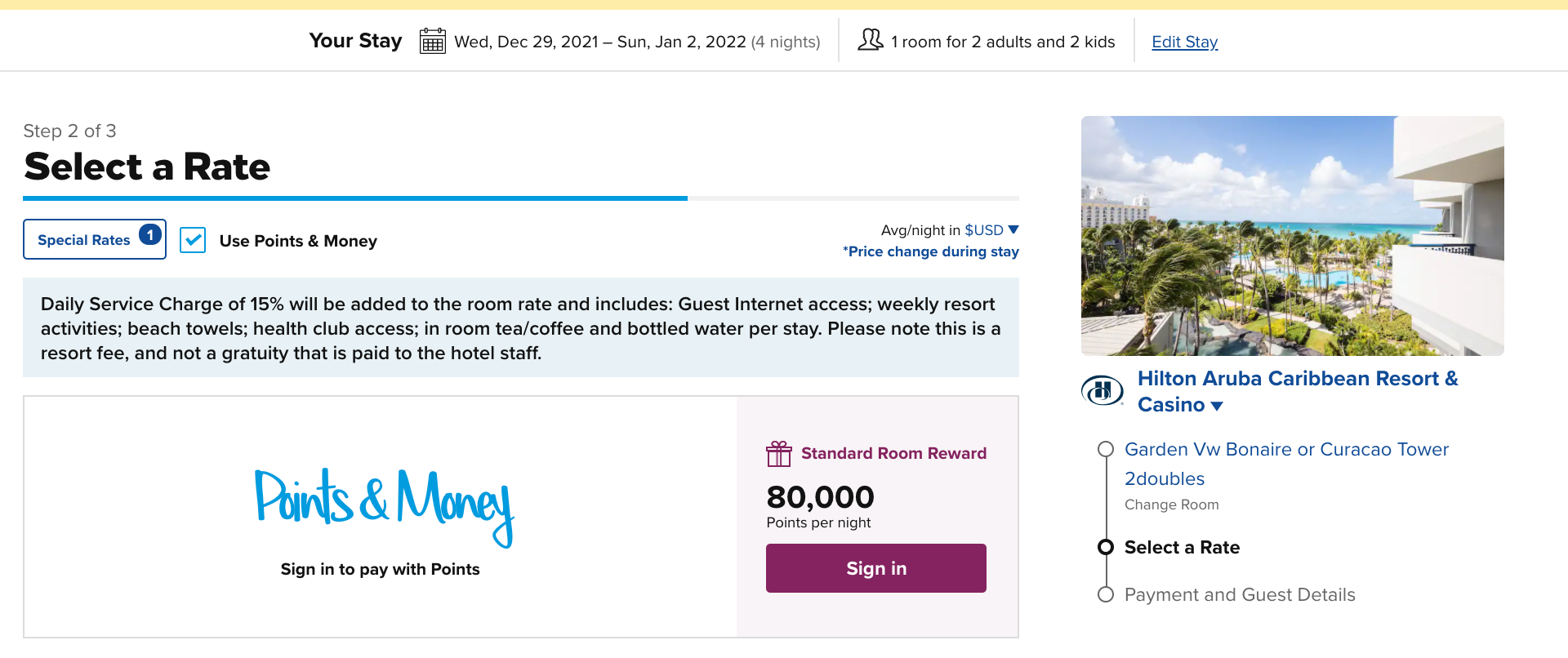Select the Garden Vw room step circle
This screenshot has width=1568, height=658.
1106,449
